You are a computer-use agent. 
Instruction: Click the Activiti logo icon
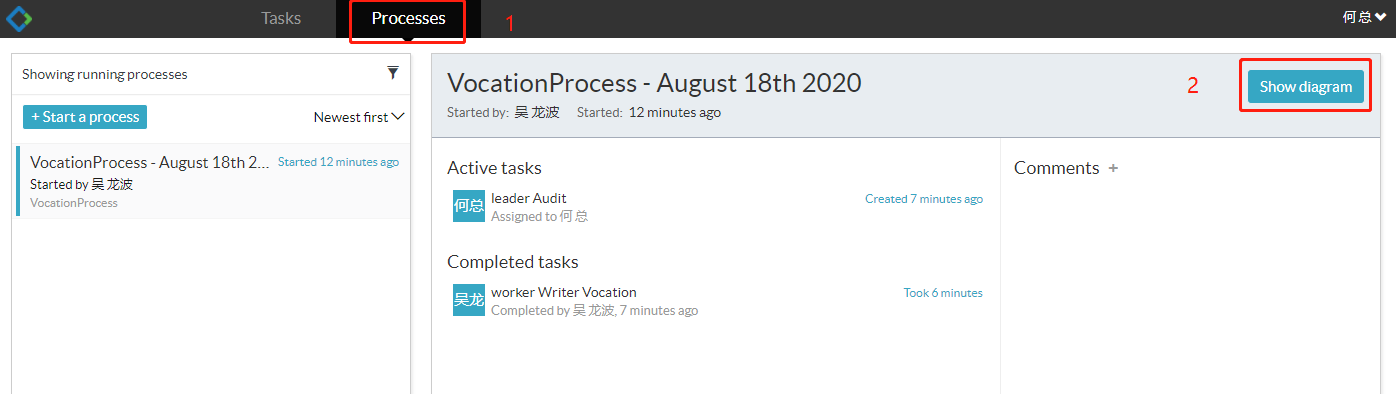coord(19,18)
